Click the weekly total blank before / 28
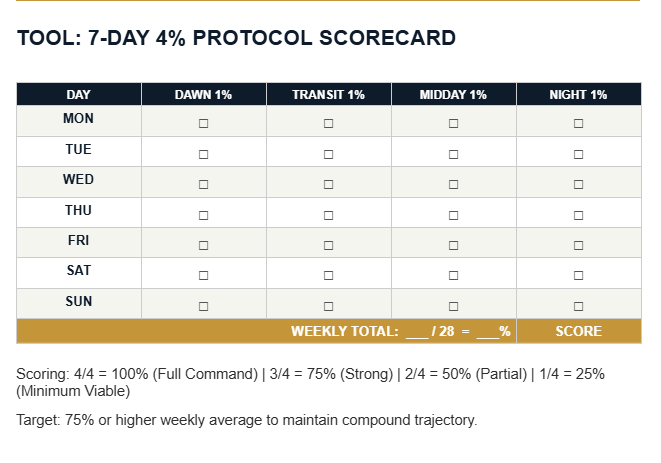This screenshot has height=463, width=661. (417, 332)
